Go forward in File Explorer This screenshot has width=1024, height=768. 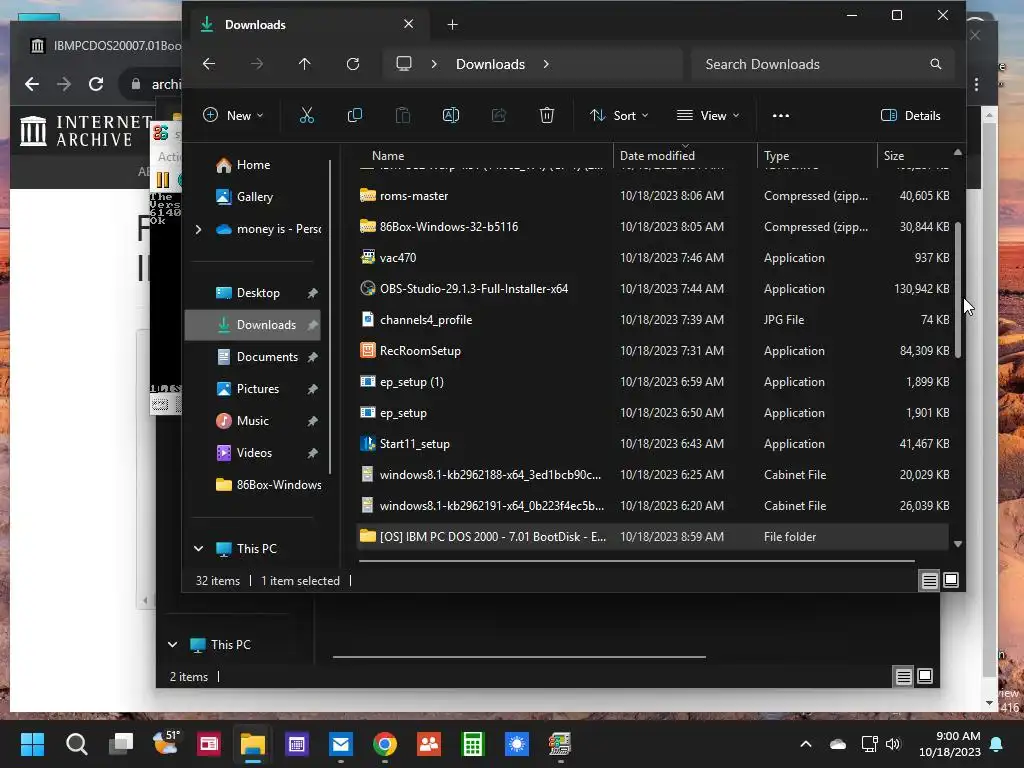[x=257, y=64]
